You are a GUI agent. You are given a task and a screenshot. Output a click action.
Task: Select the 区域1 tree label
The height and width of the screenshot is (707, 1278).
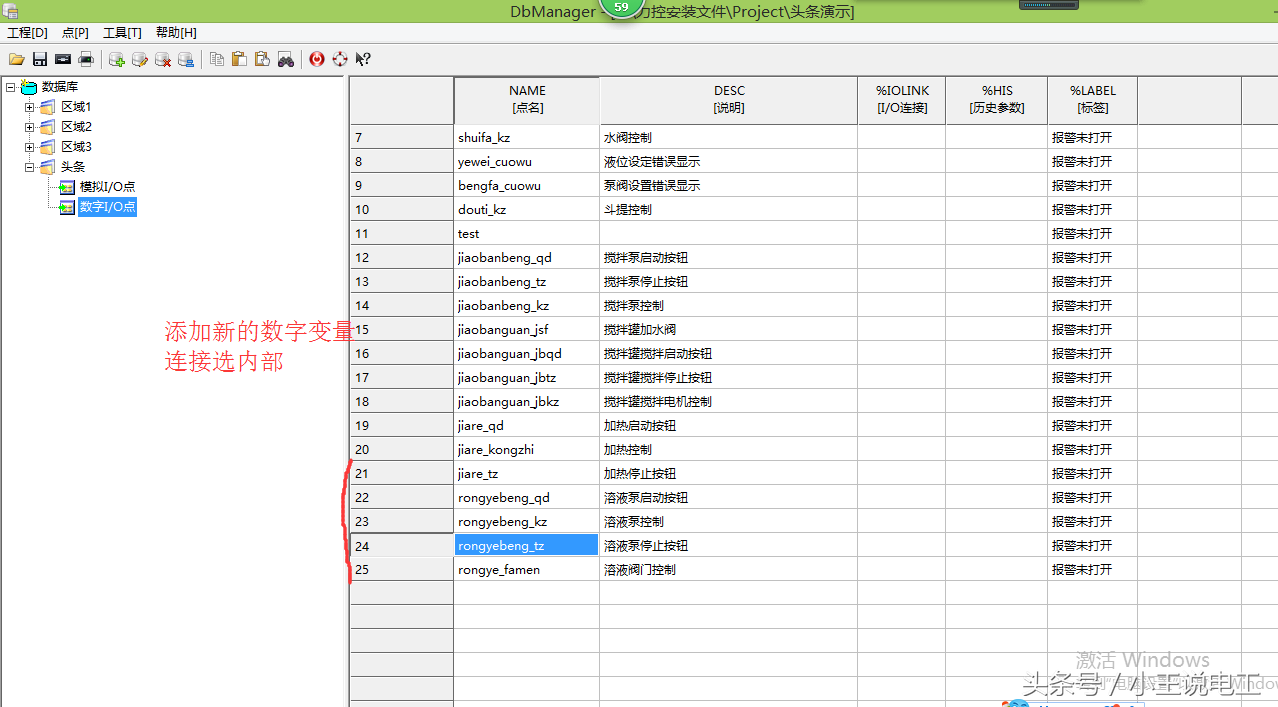click(76, 107)
